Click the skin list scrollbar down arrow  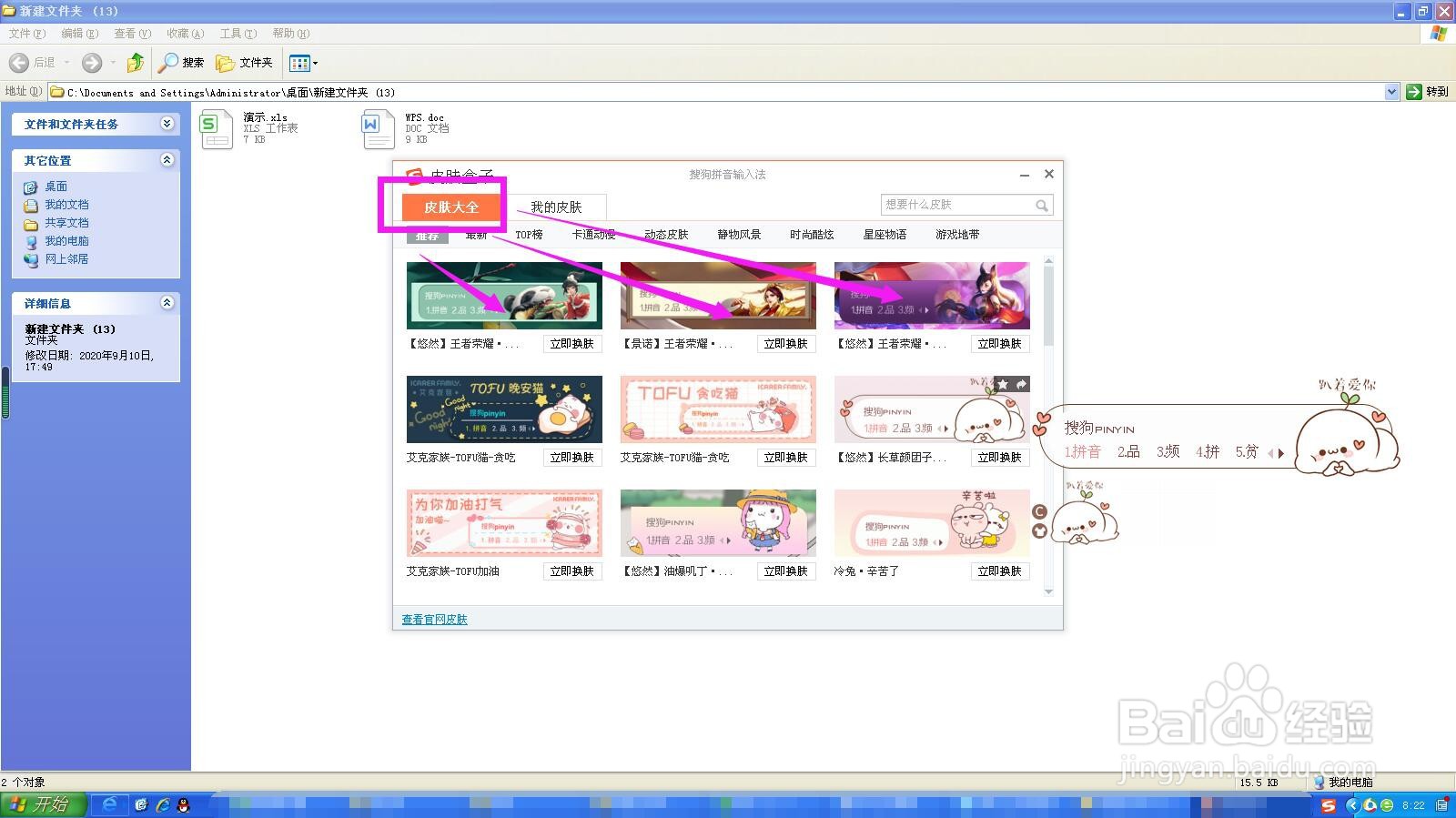[x=1048, y=591]
